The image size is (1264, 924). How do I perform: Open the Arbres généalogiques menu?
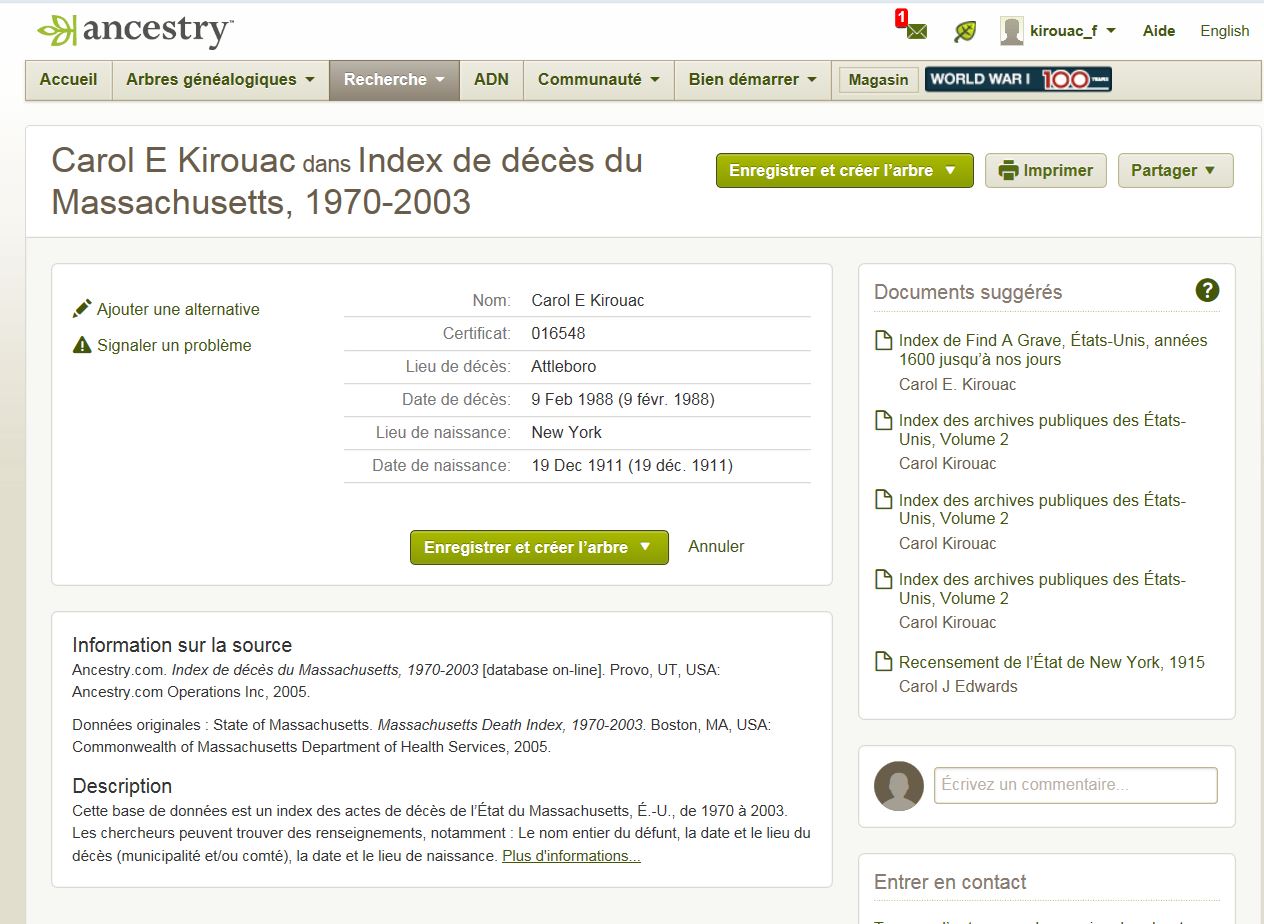tap(220, 80)
